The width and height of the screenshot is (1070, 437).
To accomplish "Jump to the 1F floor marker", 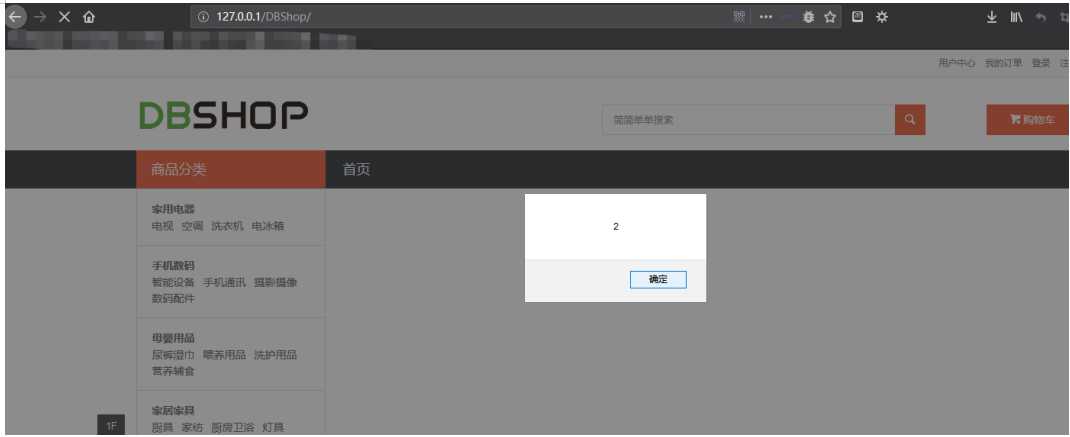I will tap(111, 426).
